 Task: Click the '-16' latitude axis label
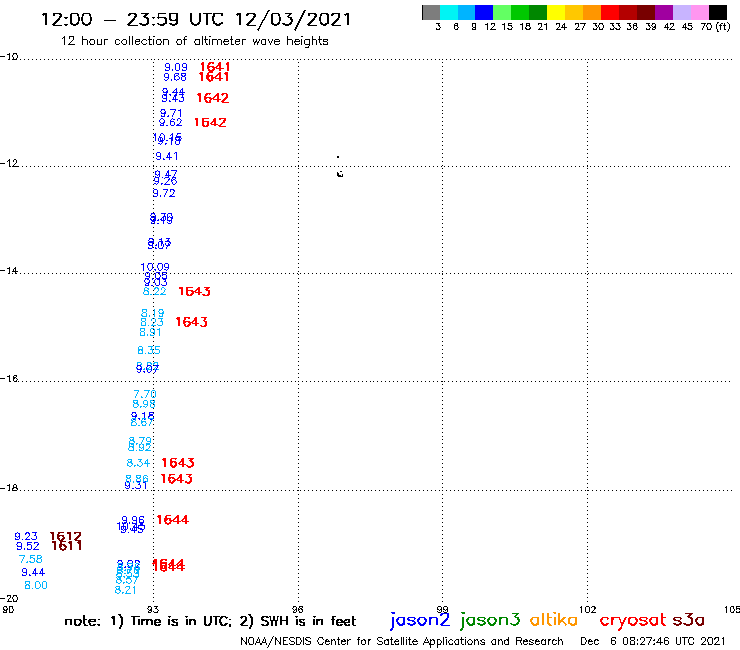(9, 379)
